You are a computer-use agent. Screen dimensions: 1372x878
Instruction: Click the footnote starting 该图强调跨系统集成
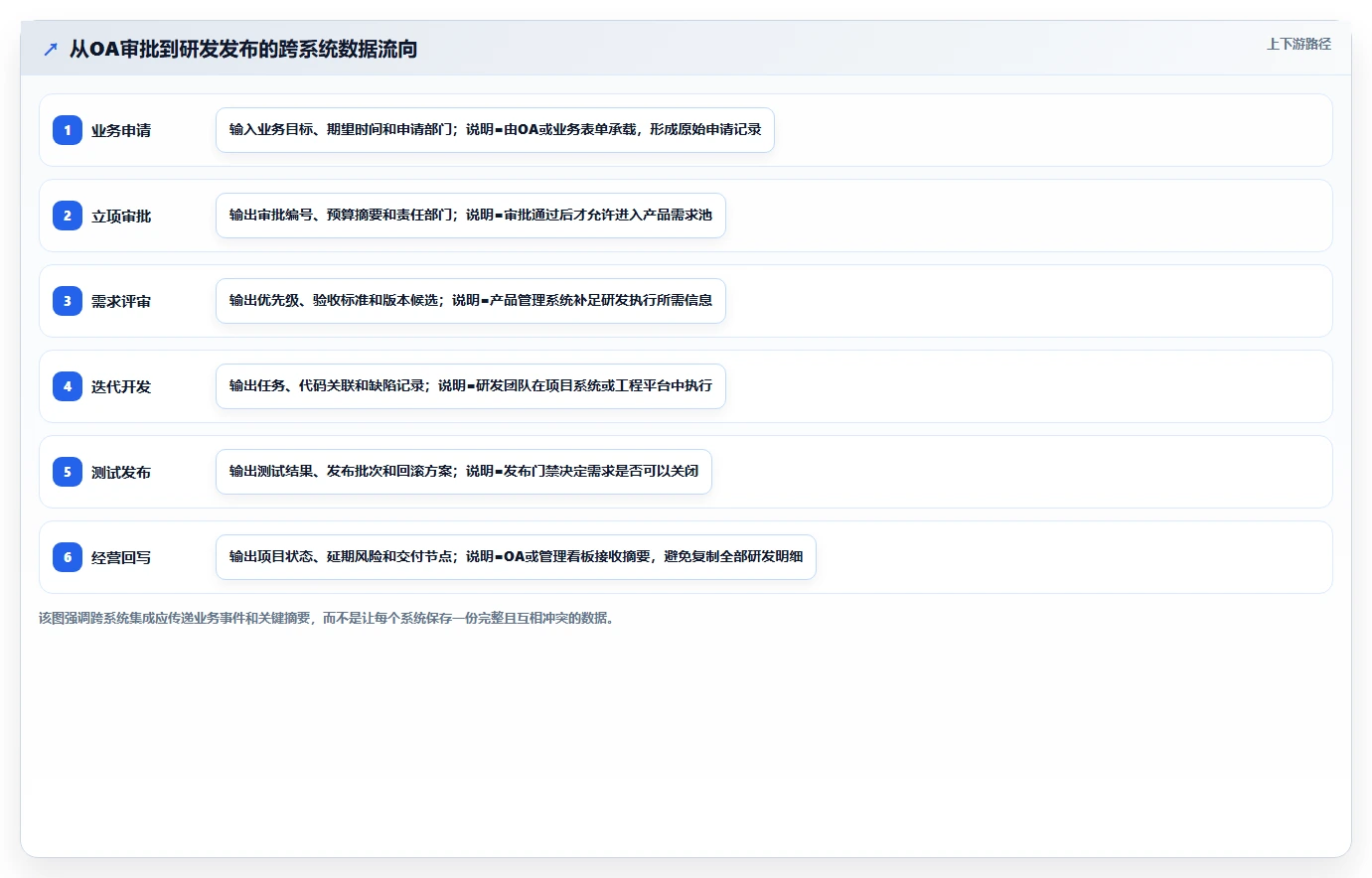[x=327, y=618]
